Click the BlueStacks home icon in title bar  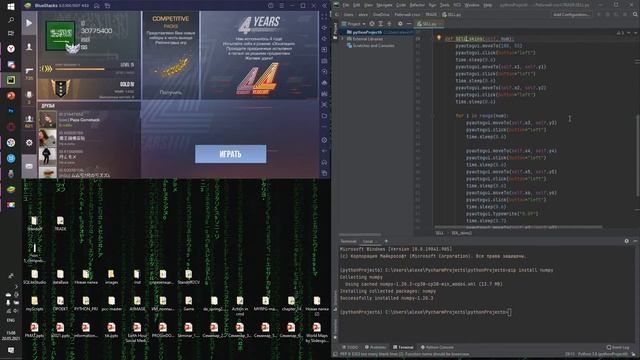coord(97,6)
